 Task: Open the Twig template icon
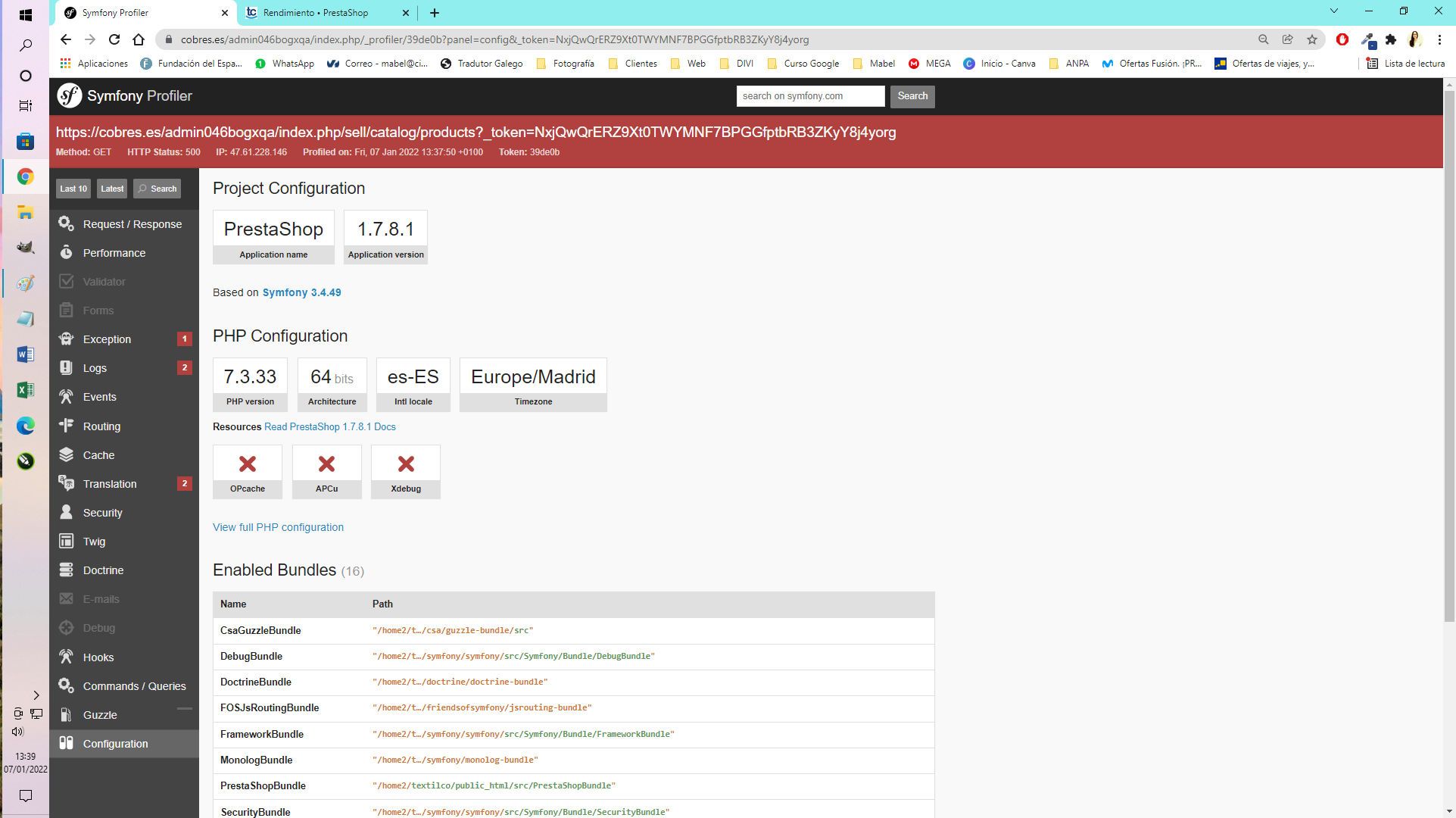tap(66, 542)
